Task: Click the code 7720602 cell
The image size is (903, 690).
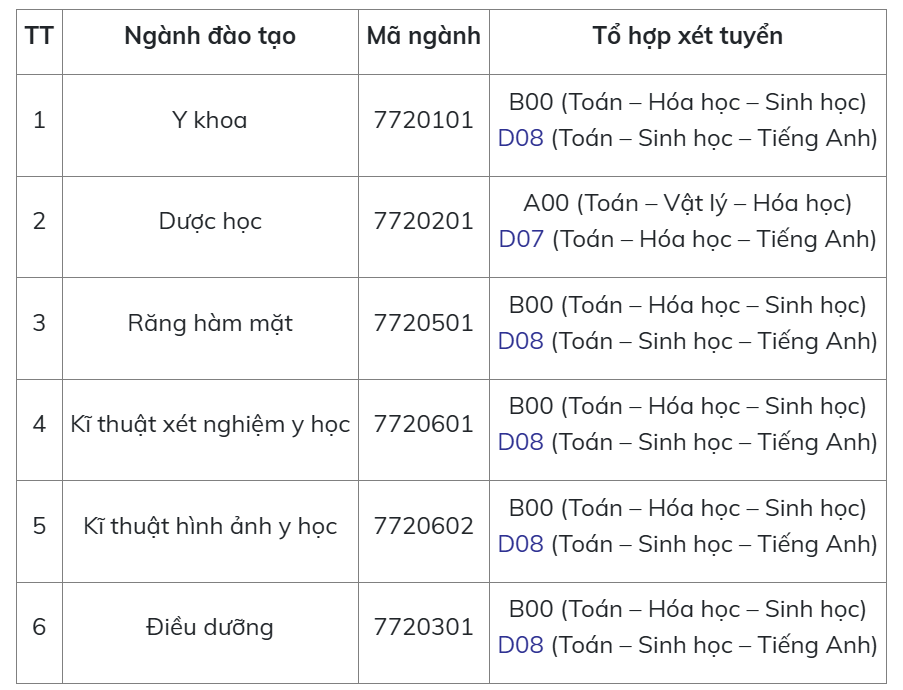Action: click(423, 527)
